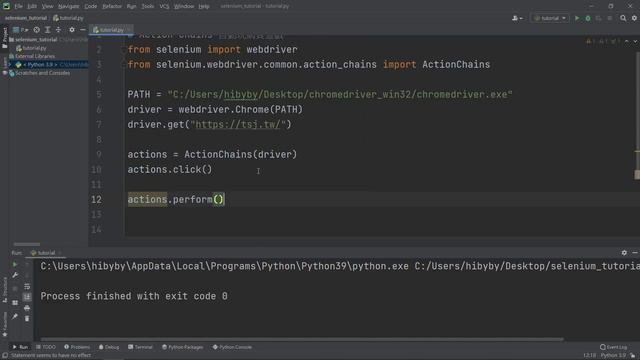
Task: Open Project panel settings gear
Action: (x=72, y=30)
